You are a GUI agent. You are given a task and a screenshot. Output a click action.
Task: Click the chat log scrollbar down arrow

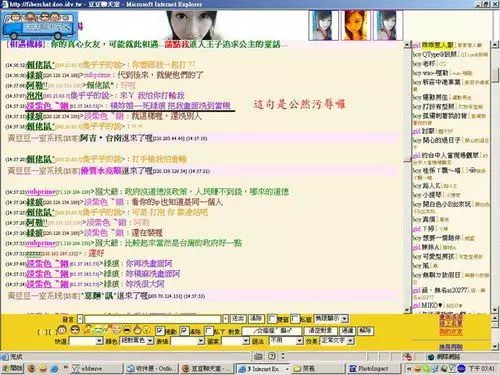pyautogui.click(x=407, y=310)
